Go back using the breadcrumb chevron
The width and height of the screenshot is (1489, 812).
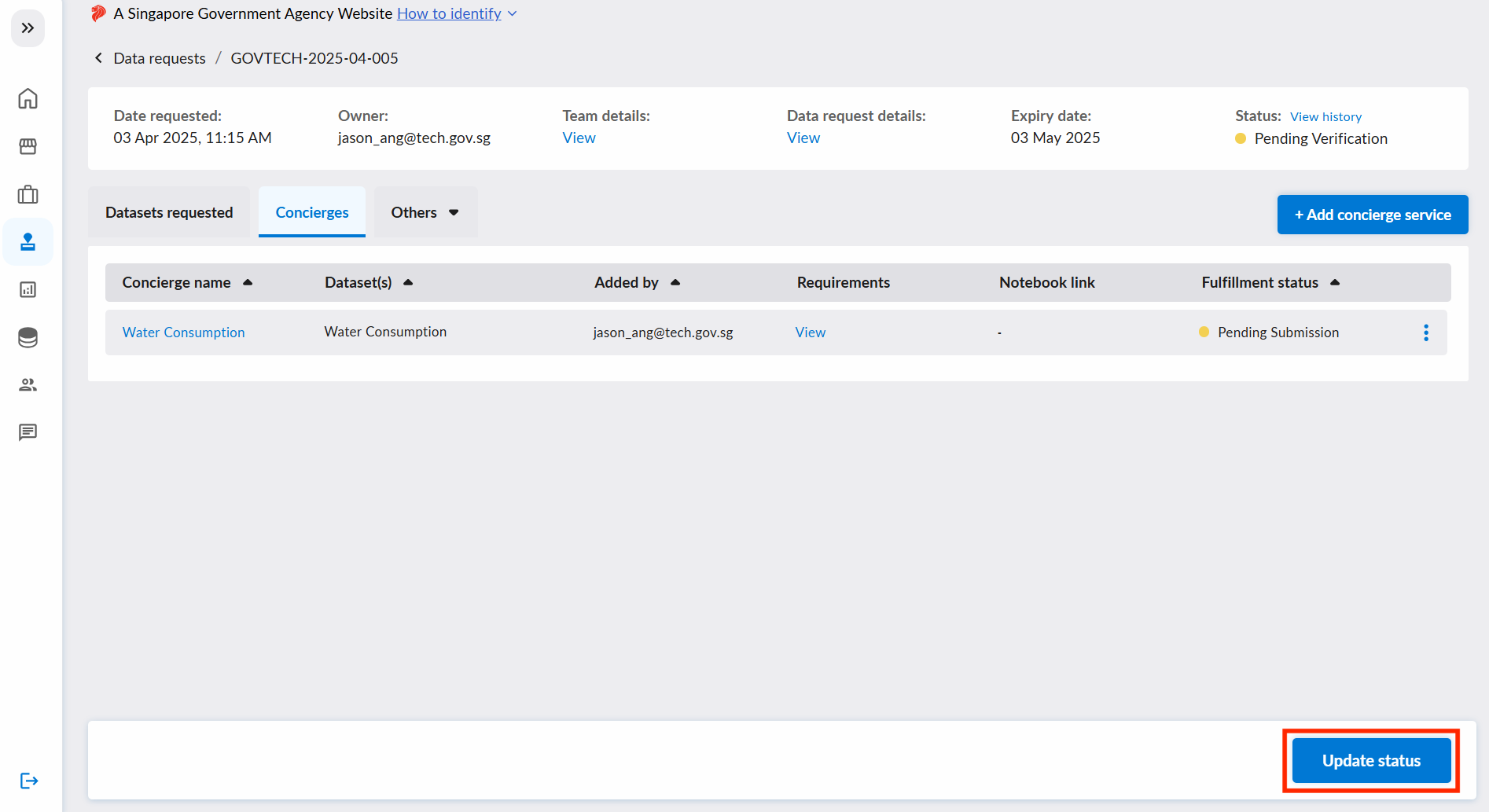tap(98, 58)
